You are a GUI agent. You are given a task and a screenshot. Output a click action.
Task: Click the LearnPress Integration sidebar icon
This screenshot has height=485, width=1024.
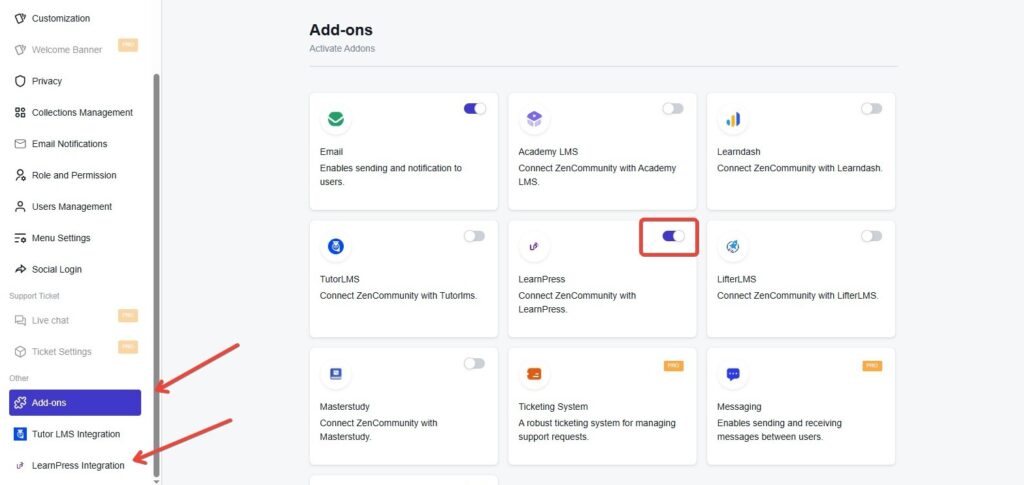20,465
